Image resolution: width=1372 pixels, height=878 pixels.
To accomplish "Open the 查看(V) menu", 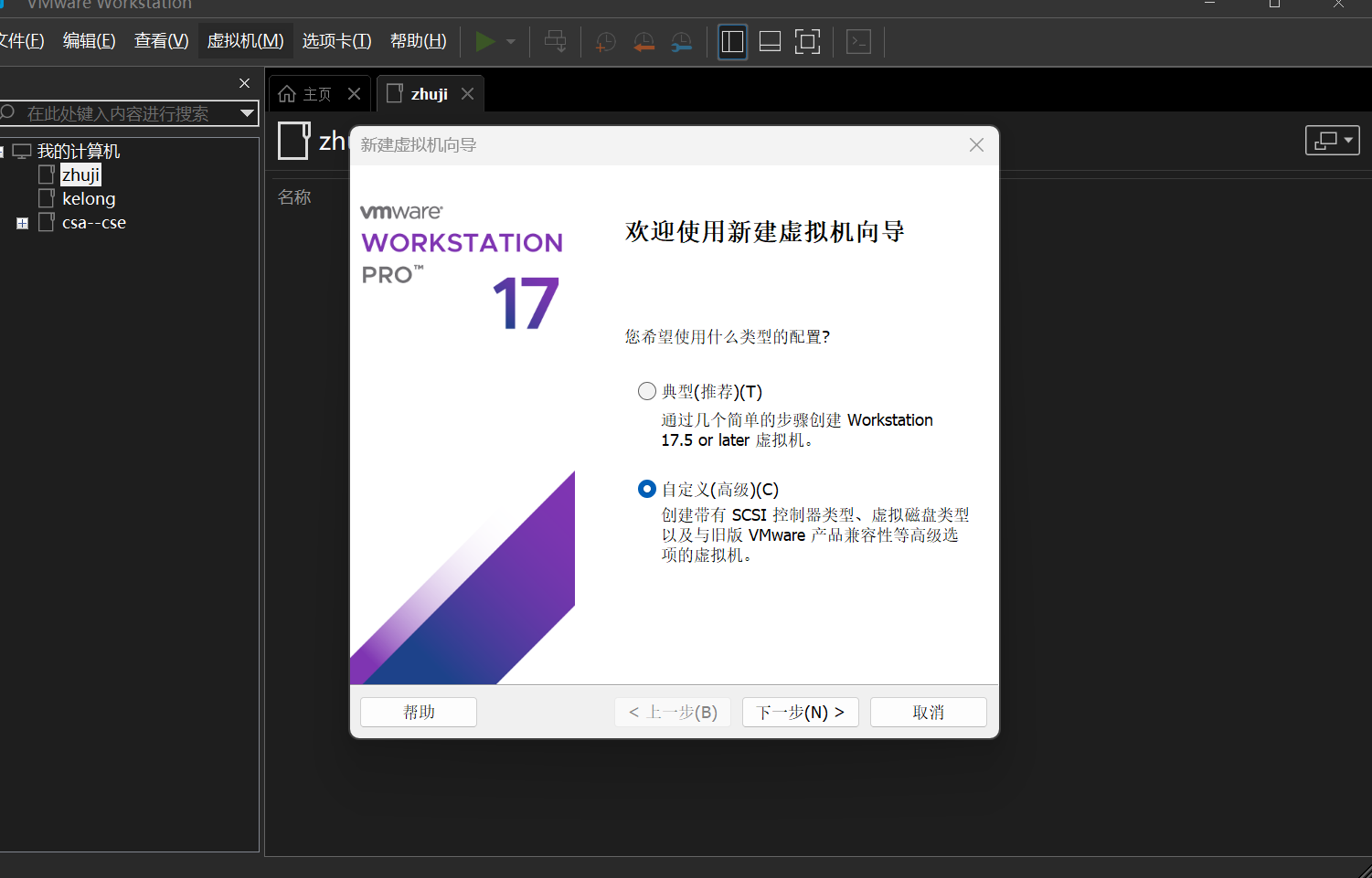I will pyautogui.click(x=162, y=41).
